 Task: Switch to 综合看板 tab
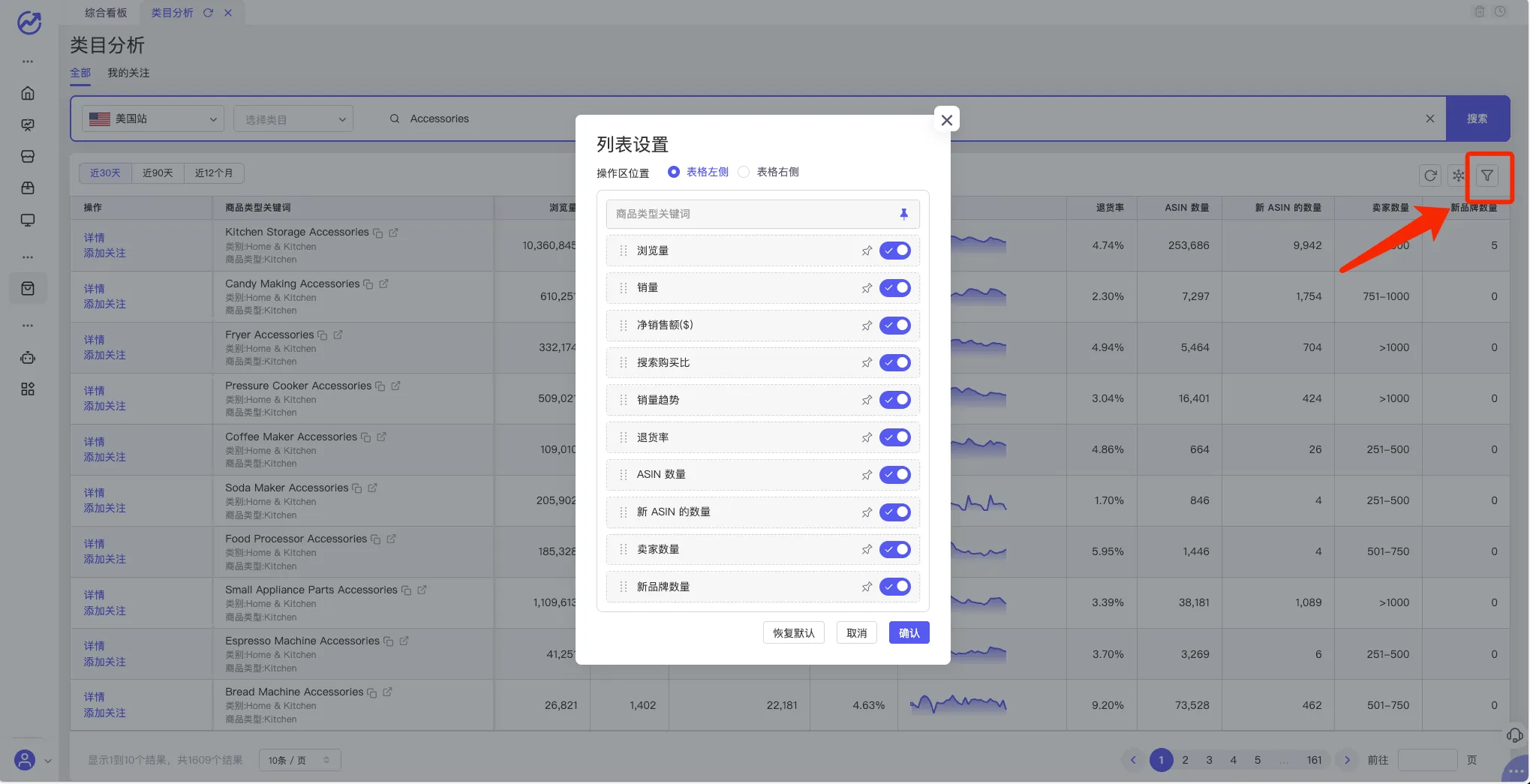pos(106,13)
